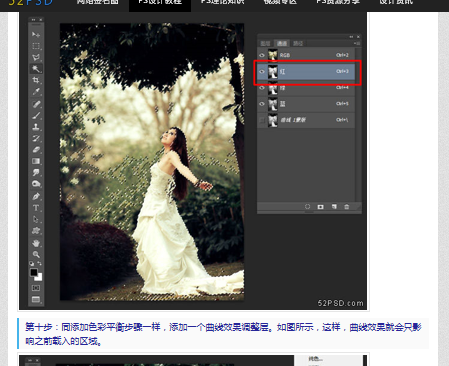Image resolution: width=449 pixels, height=366 pixels.
Task: Select the Brush tool
Action: pyautogui.click(x=36, y=115)
